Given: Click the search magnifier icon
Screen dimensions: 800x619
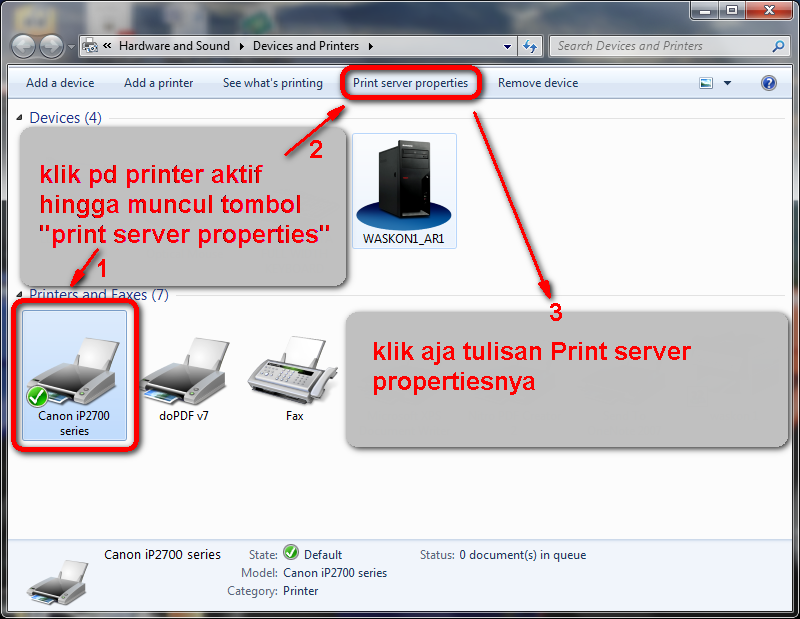Looking at the screenshot, I should click(x=778, y=46).
